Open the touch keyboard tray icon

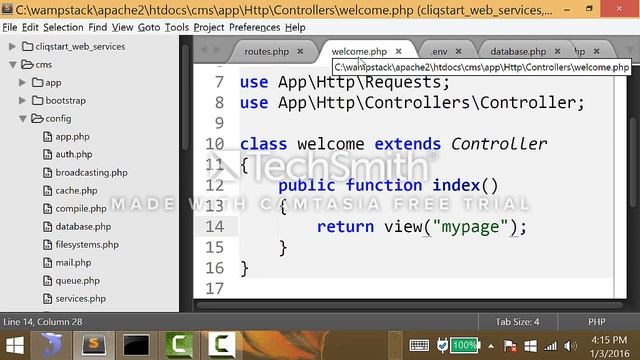(x=419, y=346)
